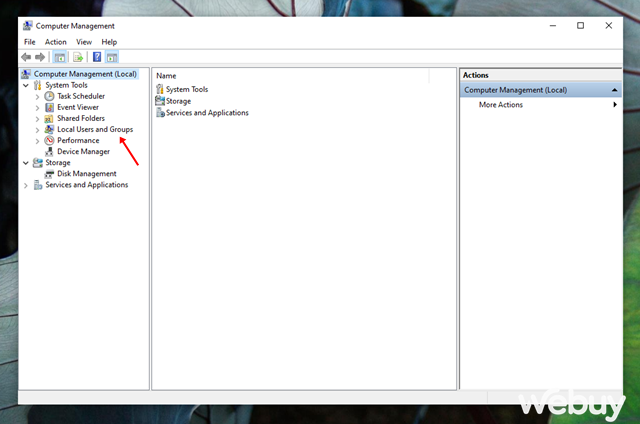Open the File menu
This screenshot has width=640, height=424.
[30, 42]
